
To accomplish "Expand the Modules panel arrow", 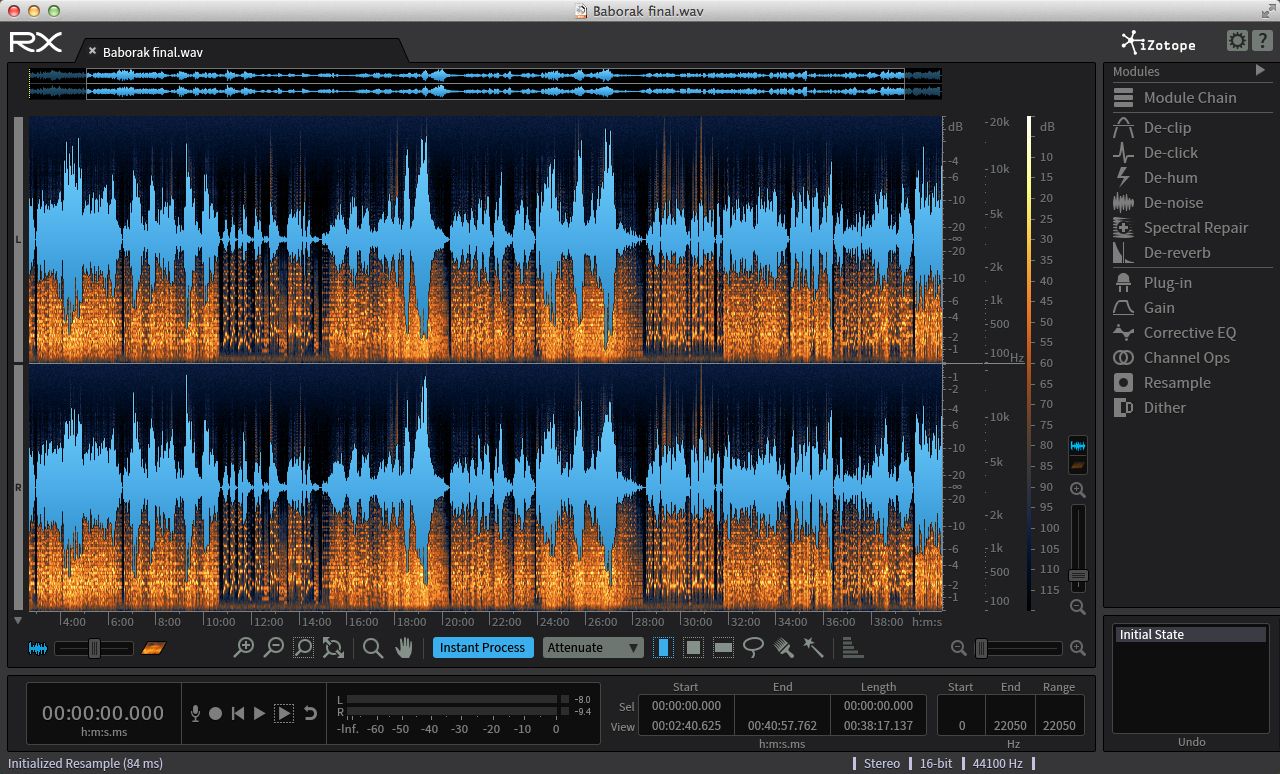I will [x=1260, y=71].
